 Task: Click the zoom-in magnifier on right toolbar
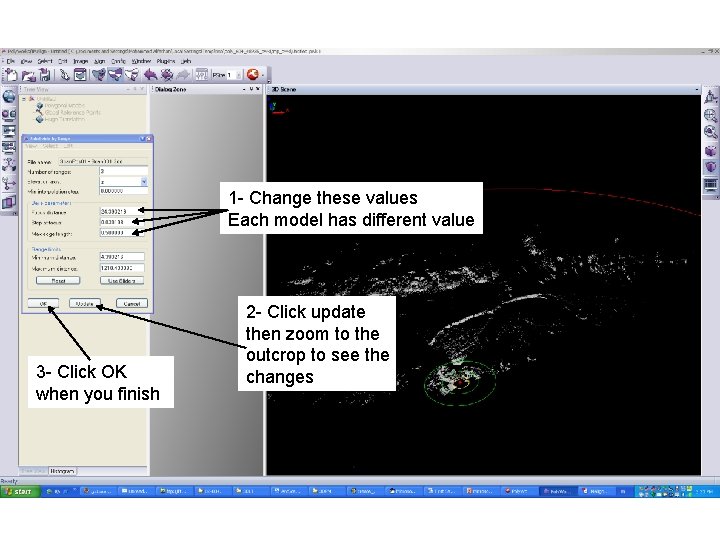(x=711, y=115)
